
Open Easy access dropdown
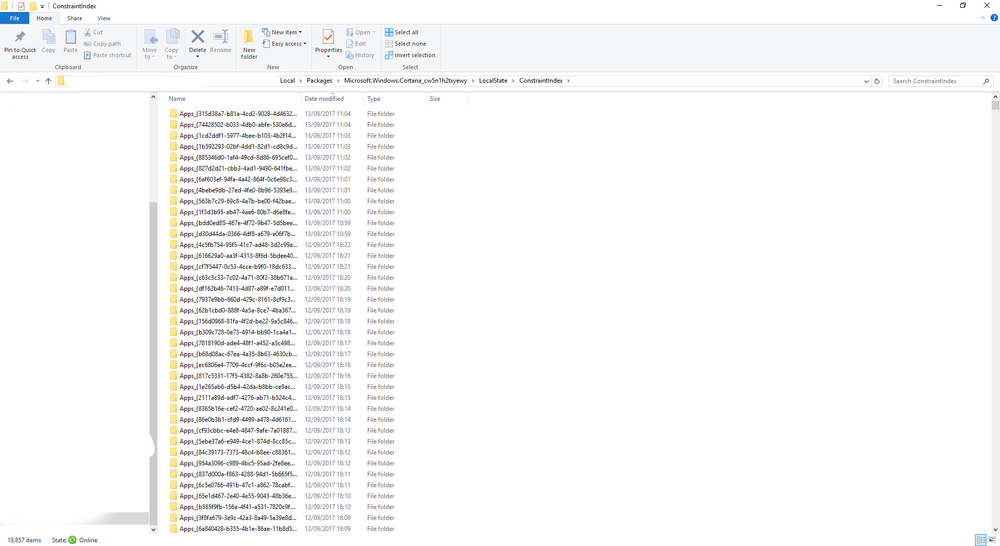tap(284, 44)
